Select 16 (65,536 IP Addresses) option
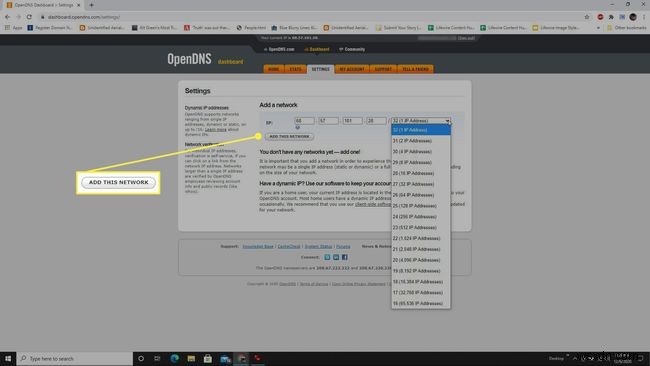 coord(421,303)
